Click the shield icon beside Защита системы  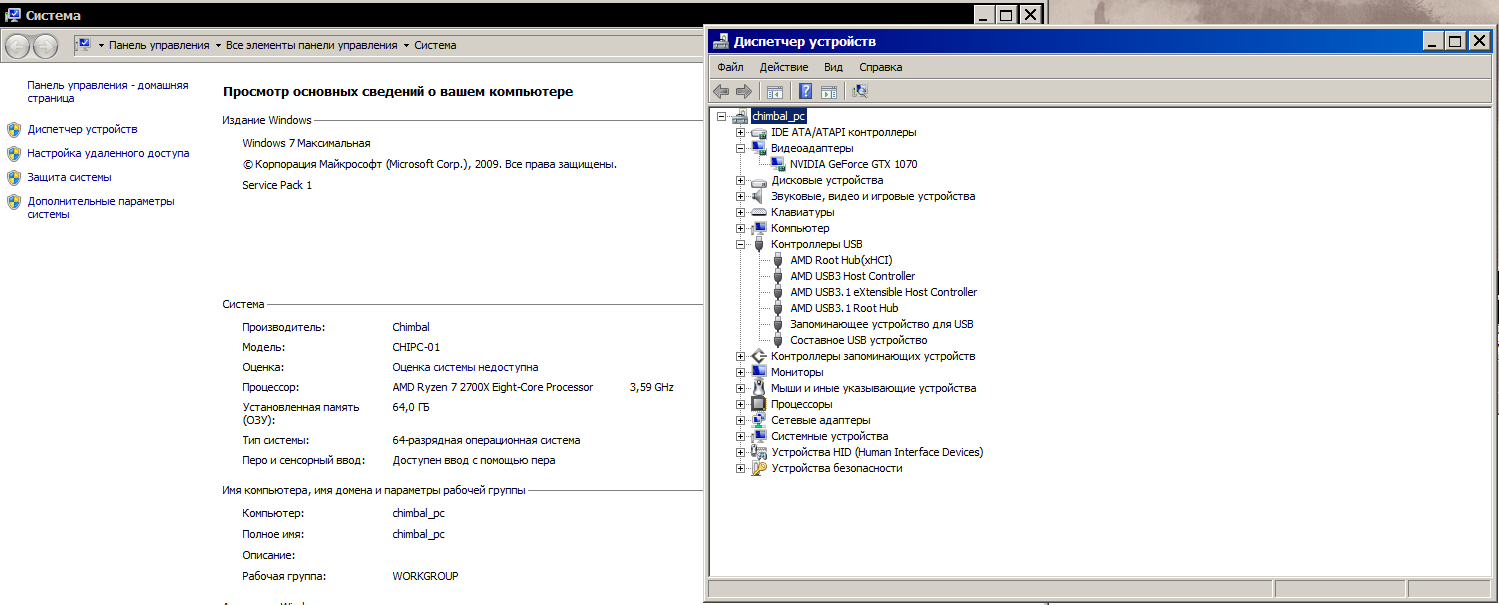pyautogui.click(x=14, y=178)
